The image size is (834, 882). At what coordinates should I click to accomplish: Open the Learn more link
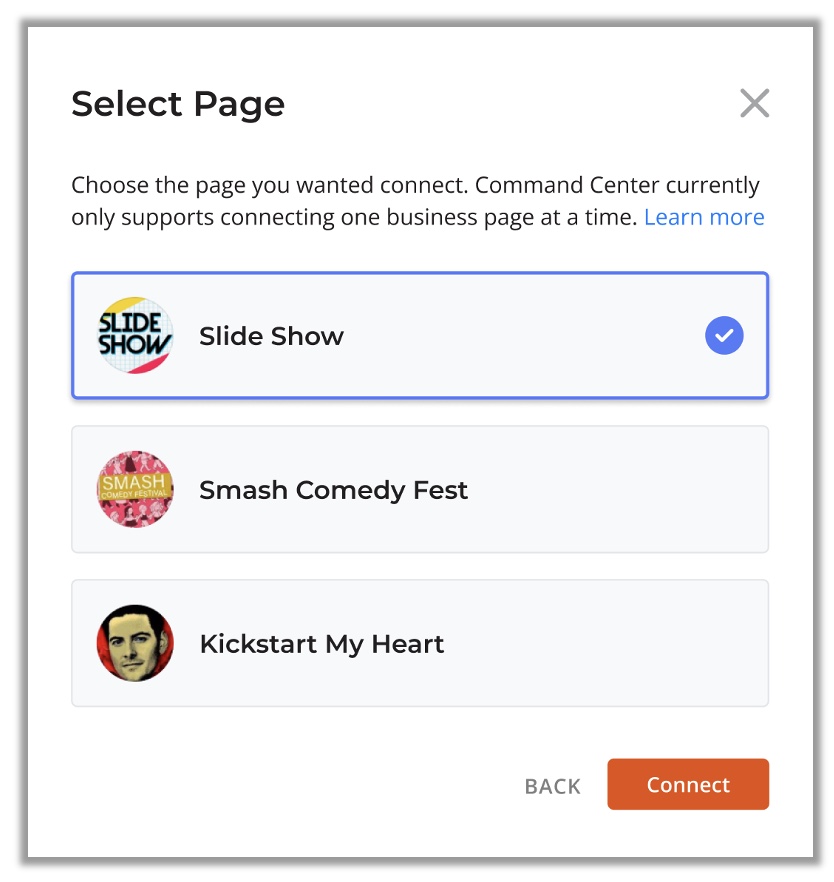[x=704, y=217]
